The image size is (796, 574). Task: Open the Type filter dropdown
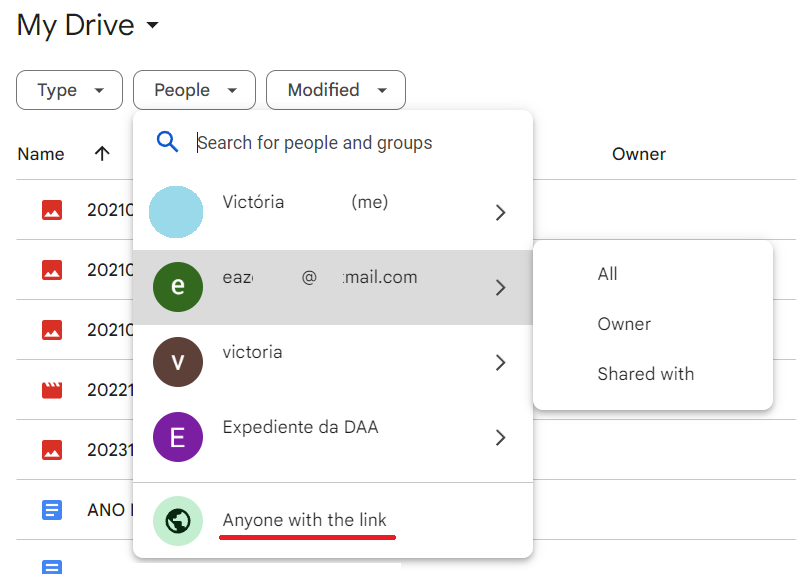(x=69, y=90)
